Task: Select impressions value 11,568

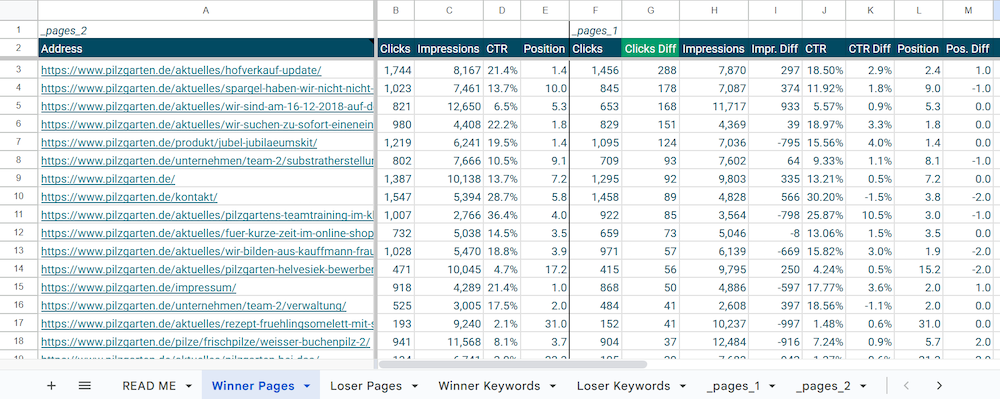Action: pyautogui.click(x=448, y=342)
